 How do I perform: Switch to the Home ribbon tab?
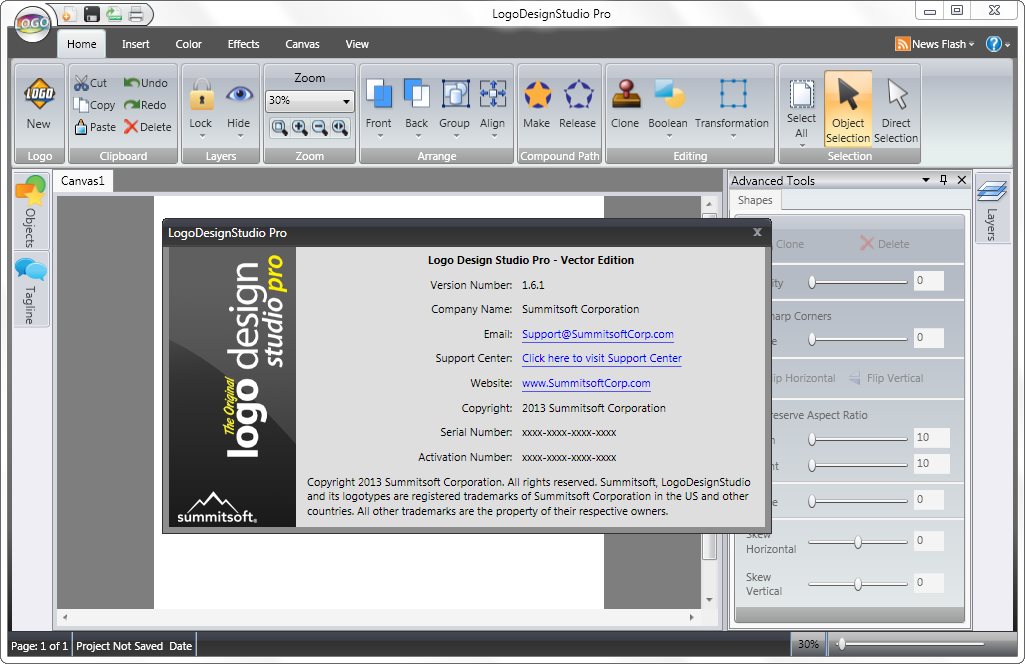(x=82, y=44)
